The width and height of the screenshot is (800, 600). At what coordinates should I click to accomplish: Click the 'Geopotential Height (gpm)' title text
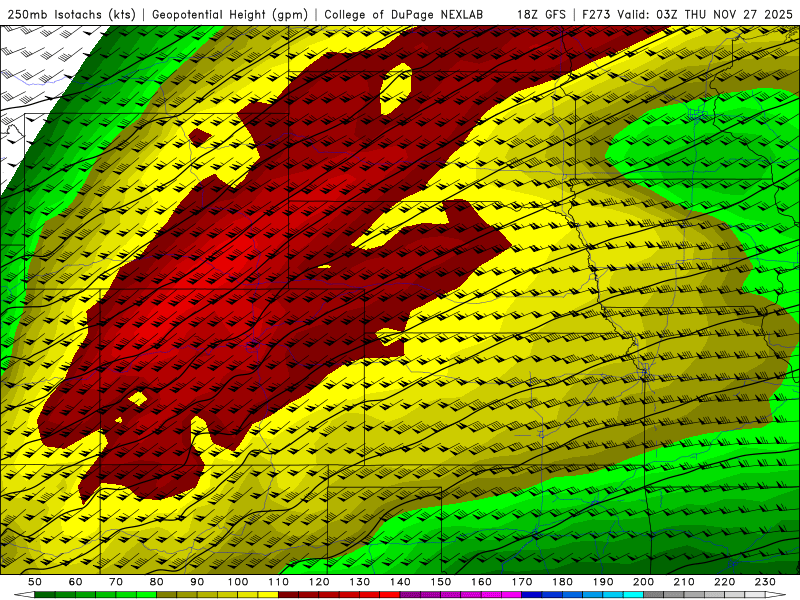pos(230,15)
